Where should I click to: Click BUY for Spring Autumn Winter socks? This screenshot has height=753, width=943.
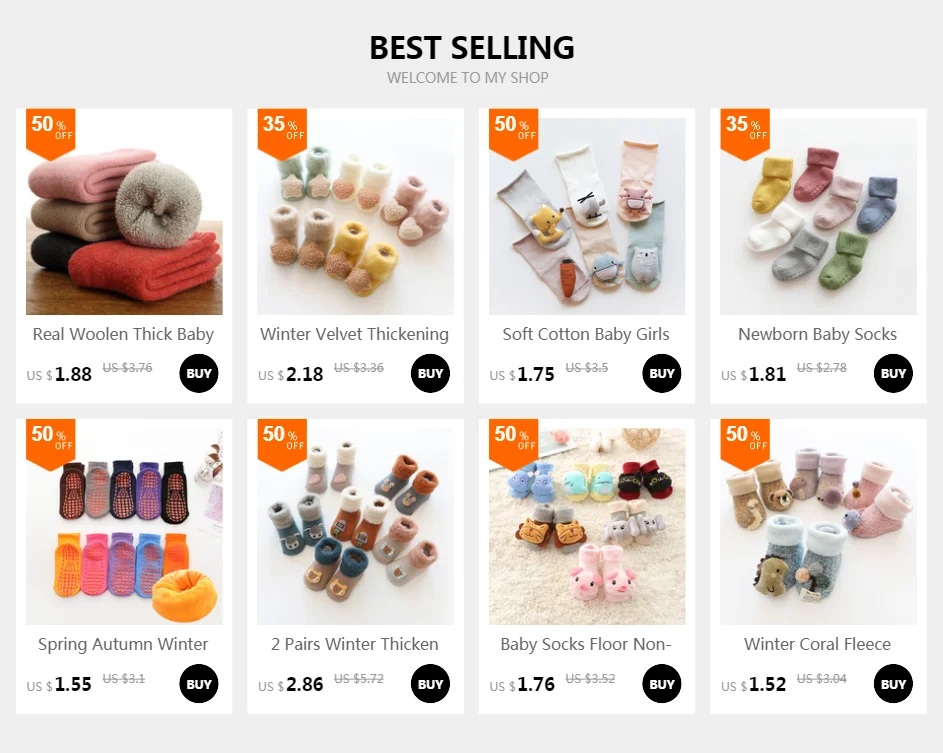(198, 684)
